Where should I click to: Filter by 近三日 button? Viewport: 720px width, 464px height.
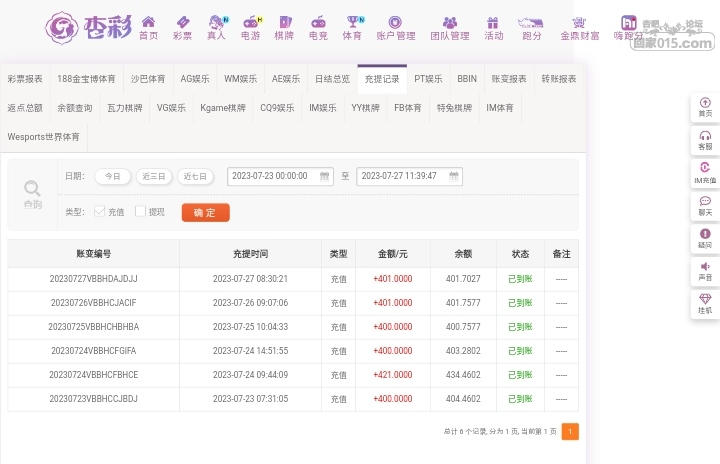(x=154, y=176)
